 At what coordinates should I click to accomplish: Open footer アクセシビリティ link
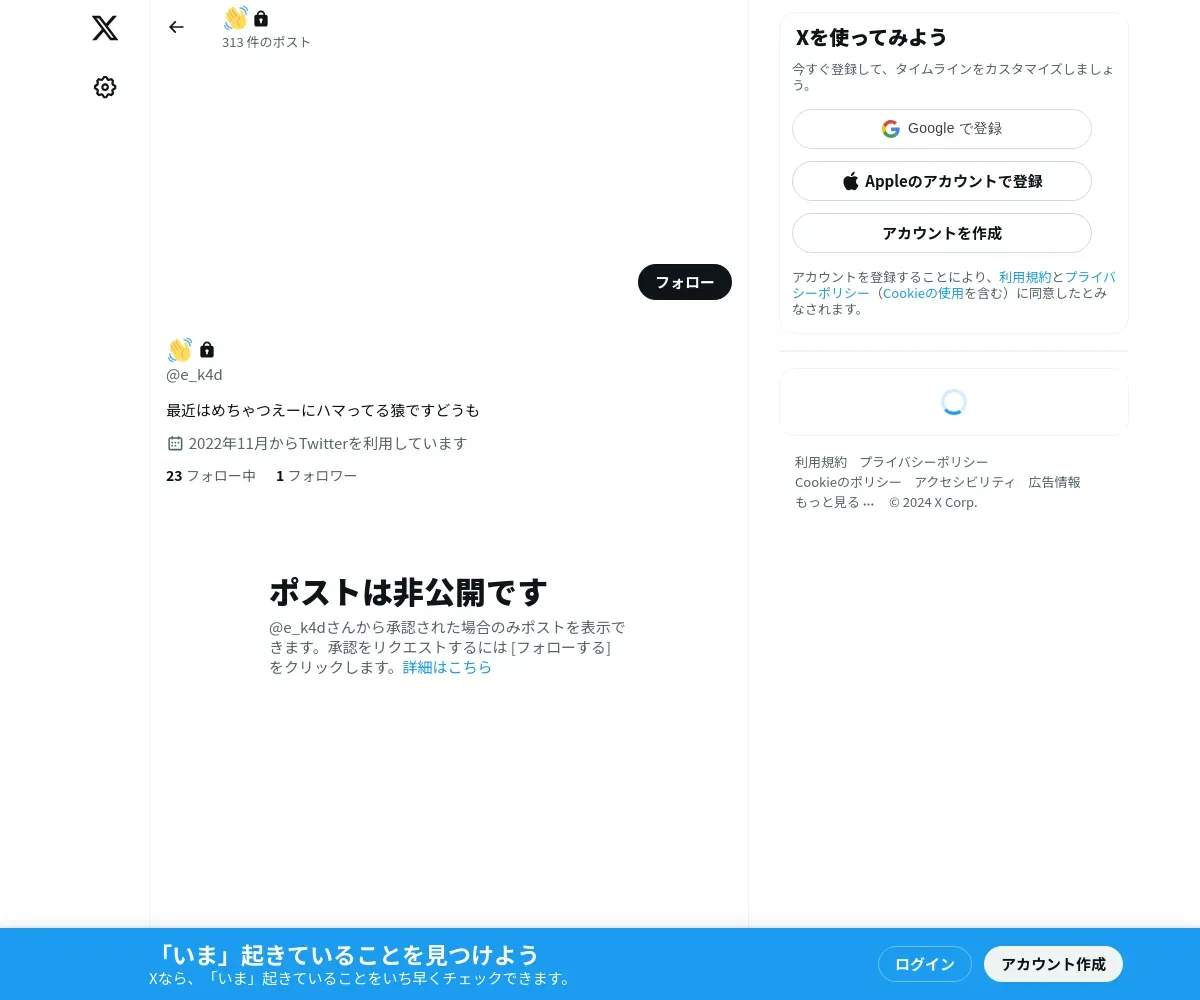coord(965,482)
